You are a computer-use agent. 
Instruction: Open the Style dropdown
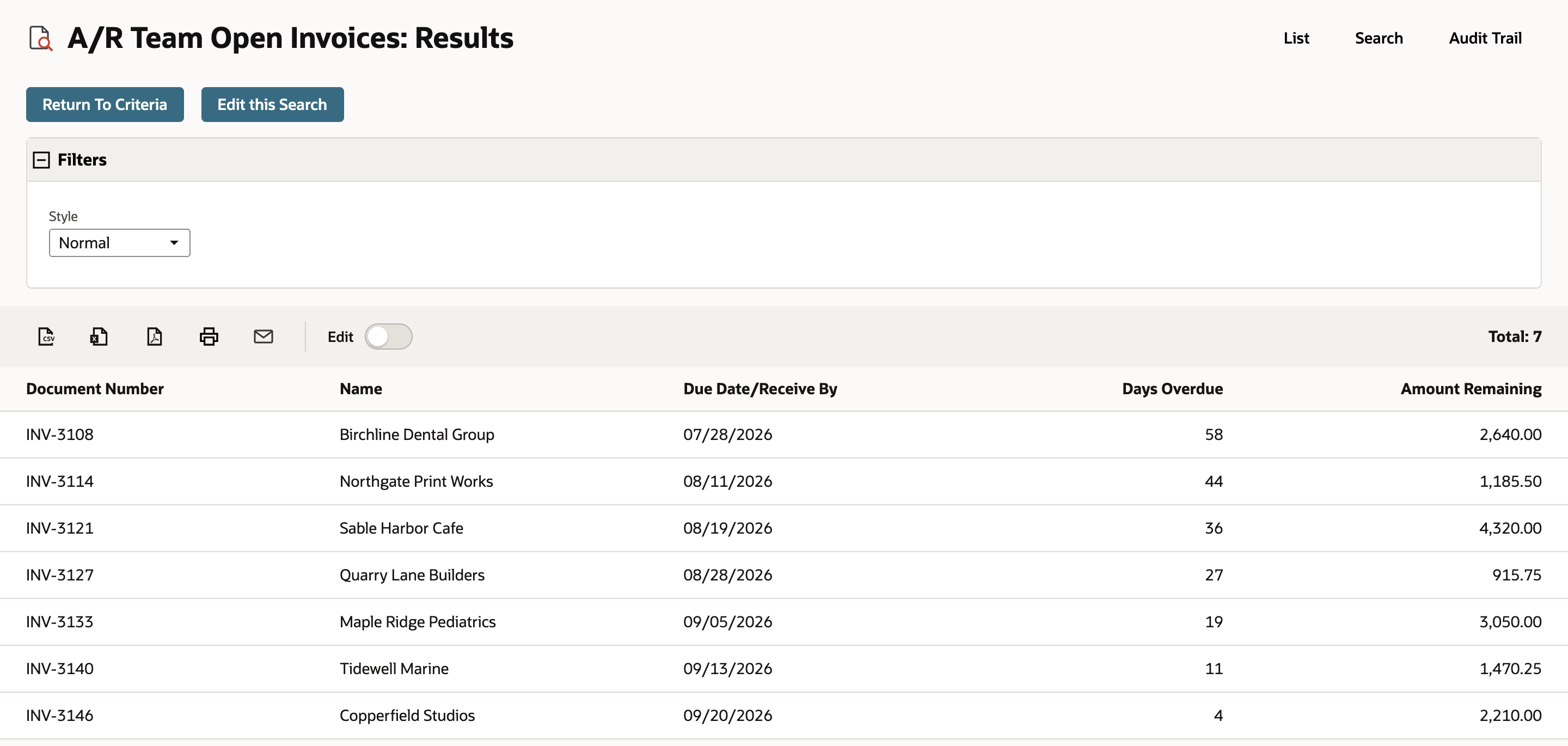(119, 242)
